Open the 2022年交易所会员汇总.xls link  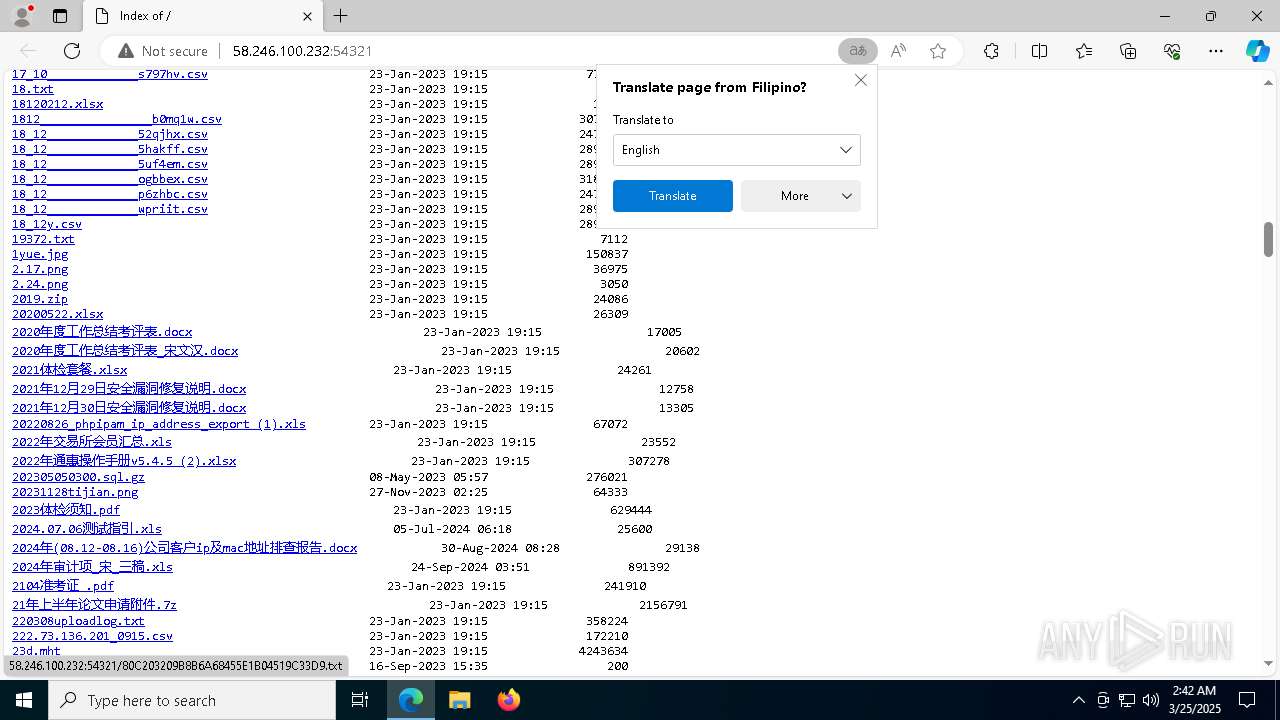(92, 442)
